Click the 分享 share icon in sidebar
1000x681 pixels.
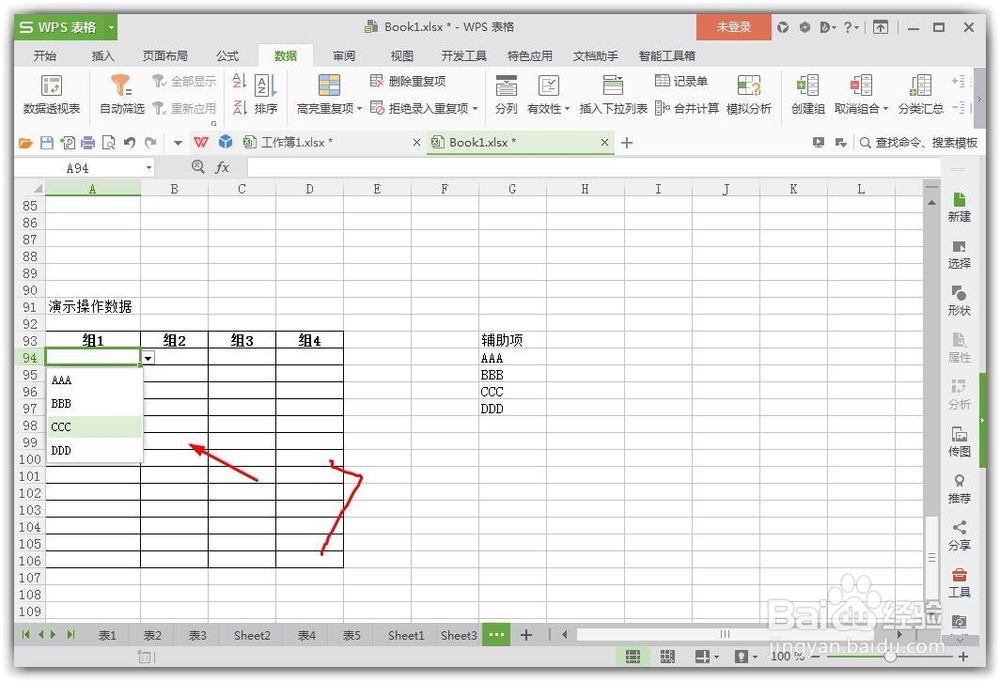click(x=959, y=529)
